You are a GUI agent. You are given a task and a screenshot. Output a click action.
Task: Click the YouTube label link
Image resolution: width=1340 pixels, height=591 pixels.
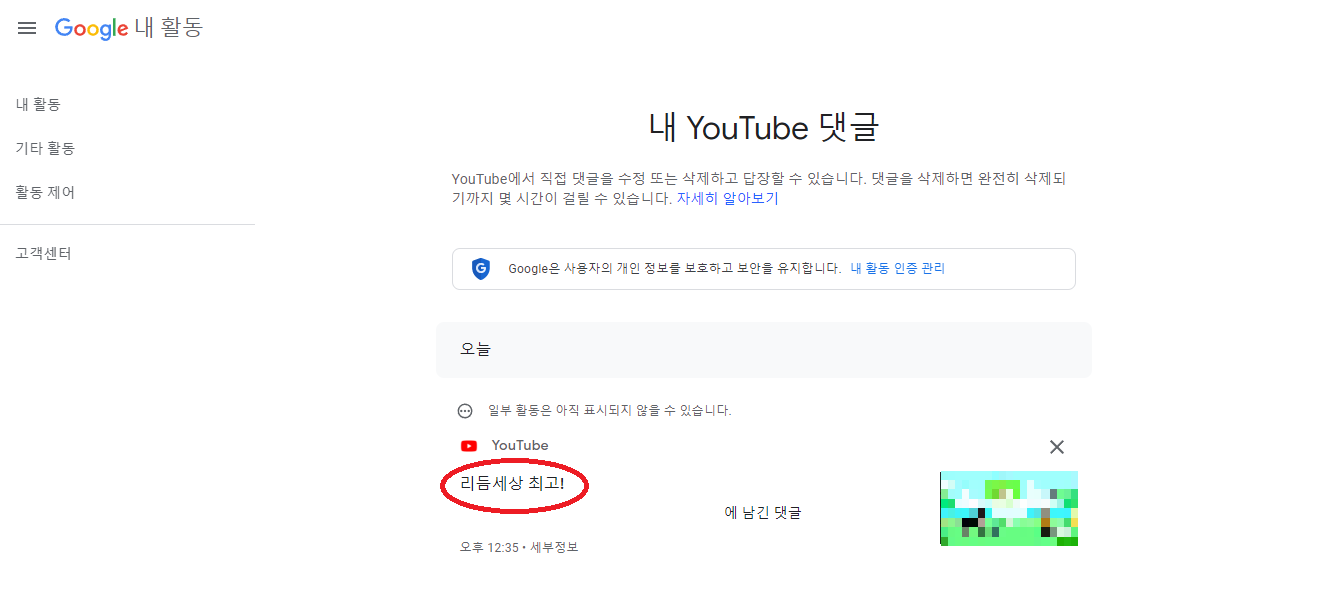pos(520,445)
